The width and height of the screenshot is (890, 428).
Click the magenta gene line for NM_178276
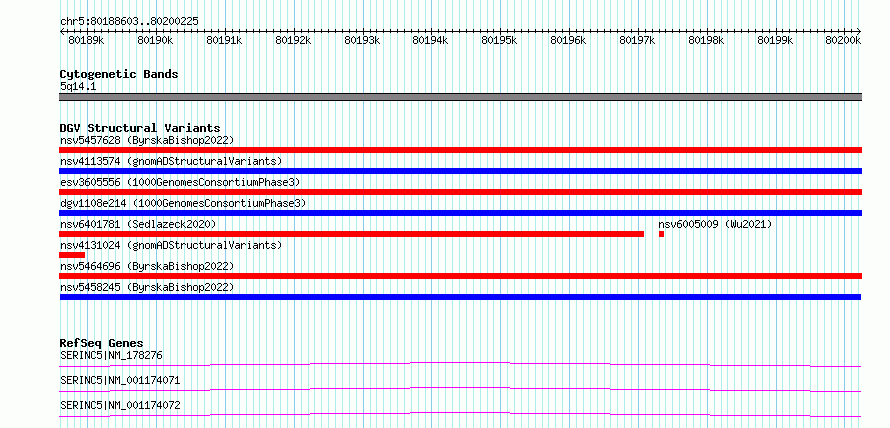coord(460,364)
